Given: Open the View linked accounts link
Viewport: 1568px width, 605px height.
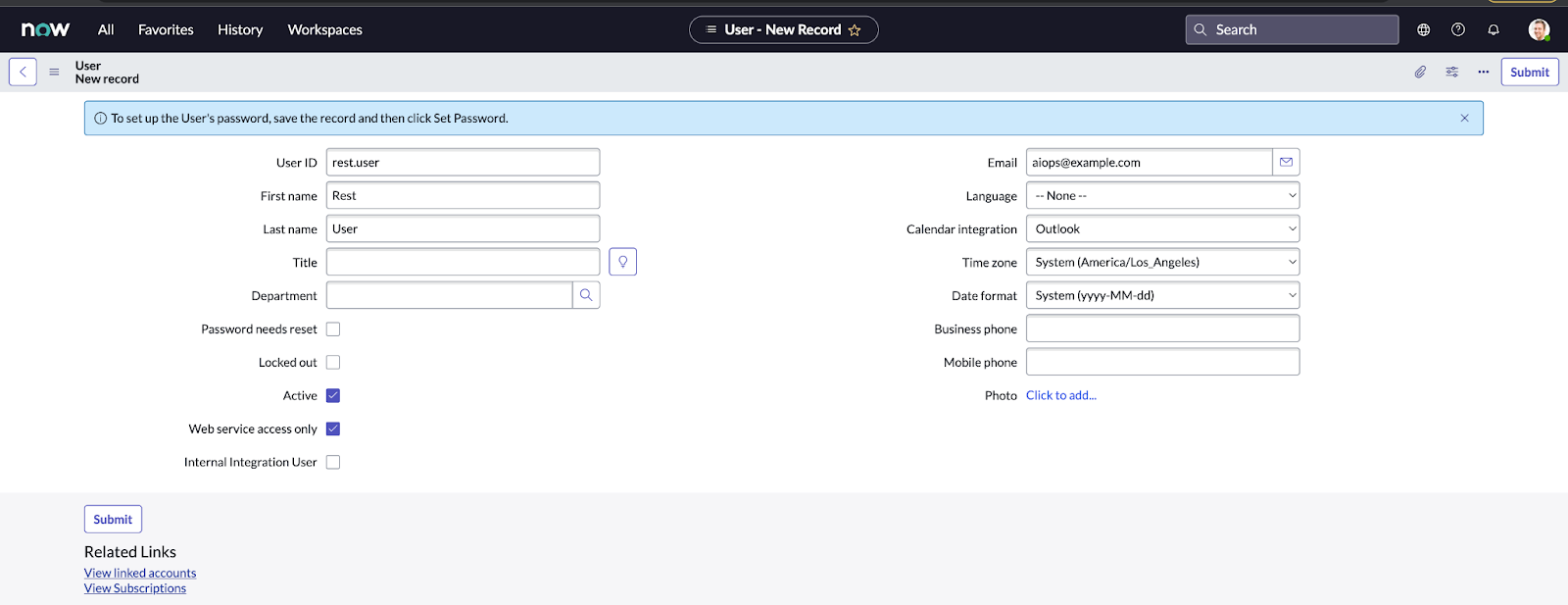Looking at the screenshot, I should pyautogui.click(x=140, y=573).
